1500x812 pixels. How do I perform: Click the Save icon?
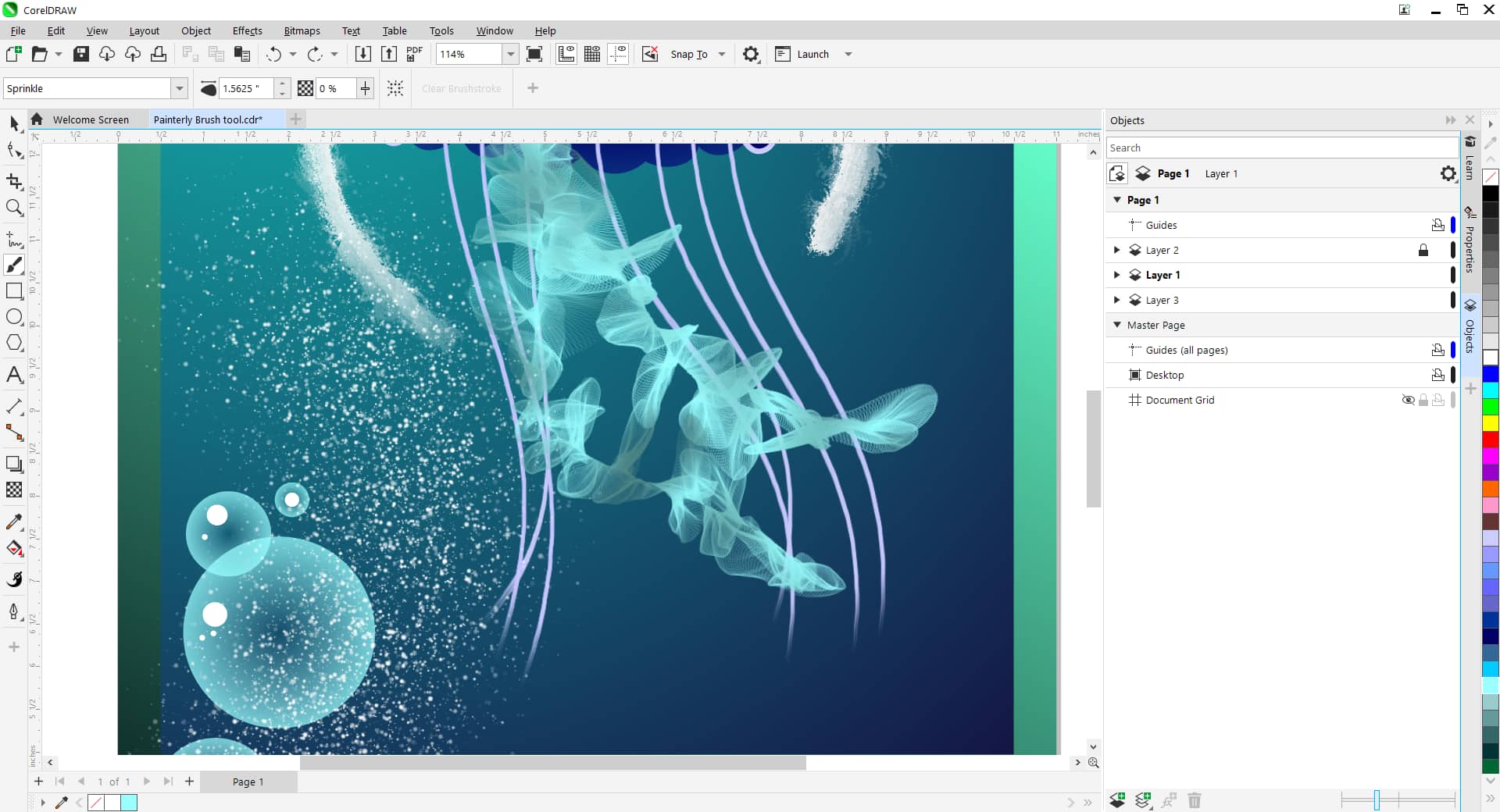pyautogui.click(x=81, y=54)
